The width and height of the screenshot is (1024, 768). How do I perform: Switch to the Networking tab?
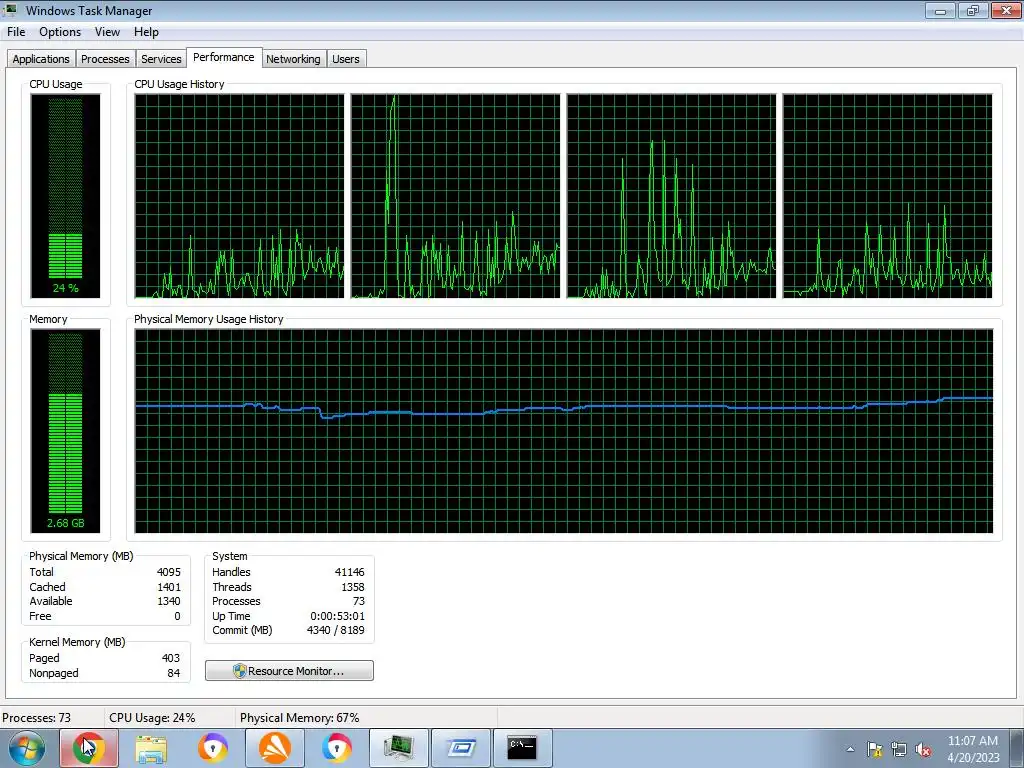tap(293, 59)
